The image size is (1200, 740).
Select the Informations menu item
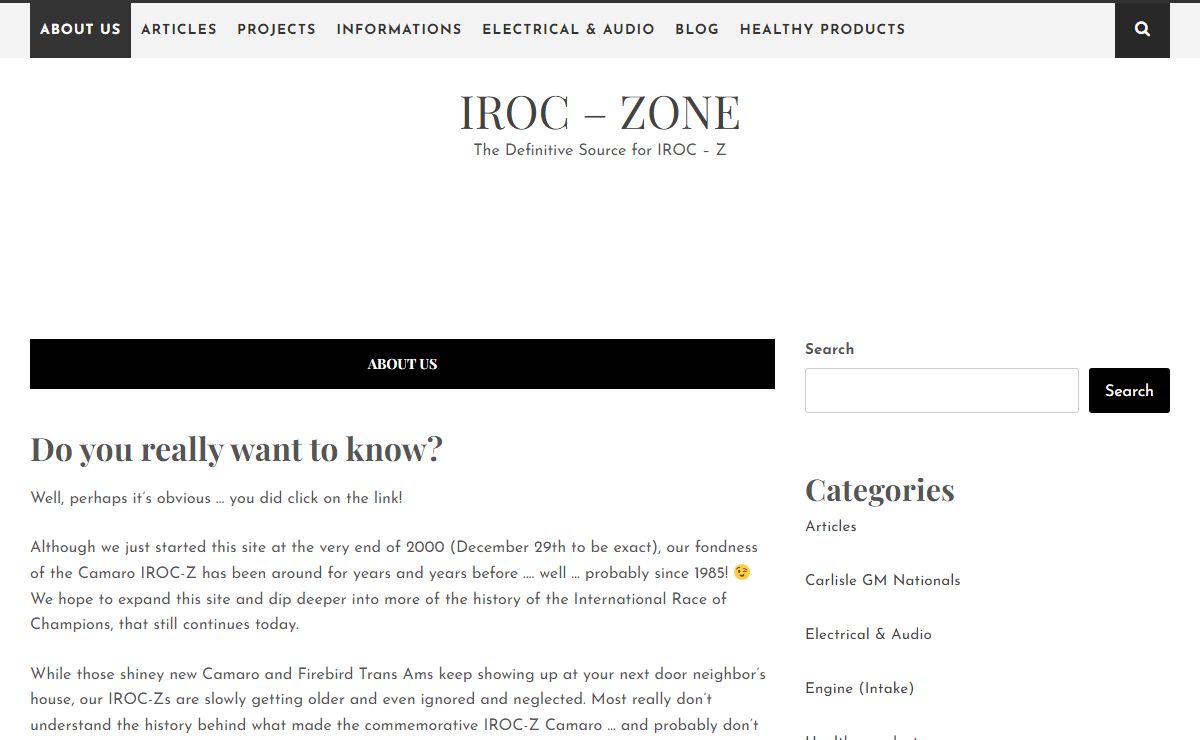(399, 30)
